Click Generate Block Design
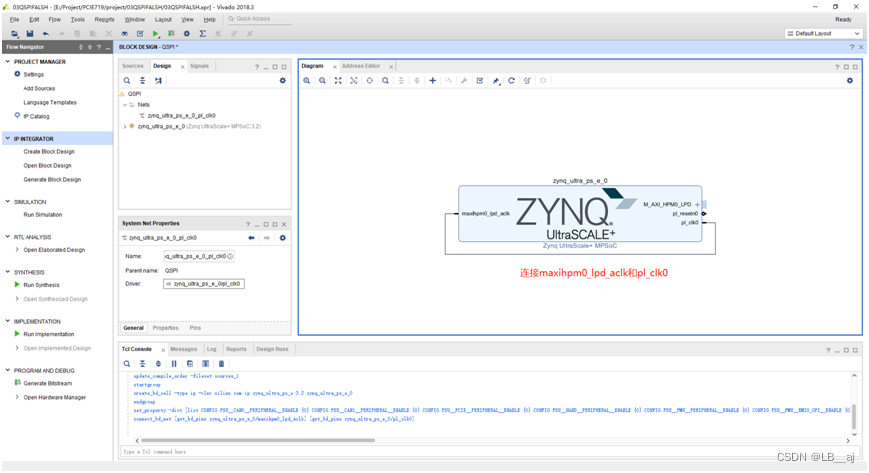Image resolution: width=869 pixels, height=473 pixels. pos(52,180)
